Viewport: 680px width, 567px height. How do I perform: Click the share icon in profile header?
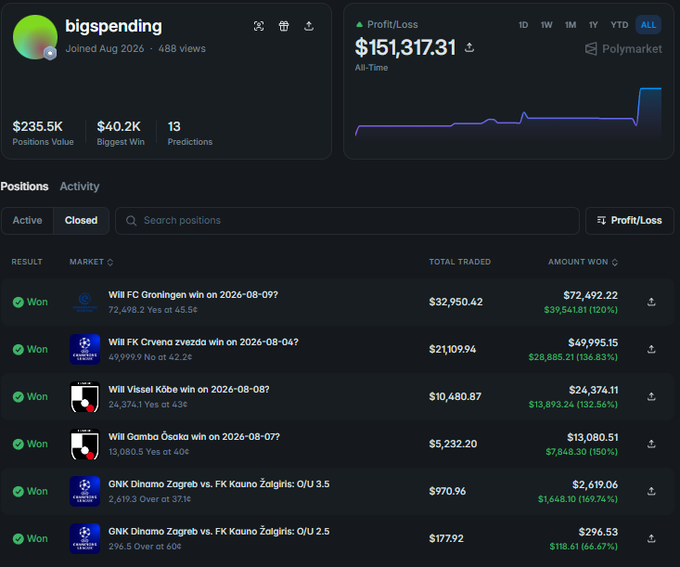pyautogui.click(x=309, y=26)
